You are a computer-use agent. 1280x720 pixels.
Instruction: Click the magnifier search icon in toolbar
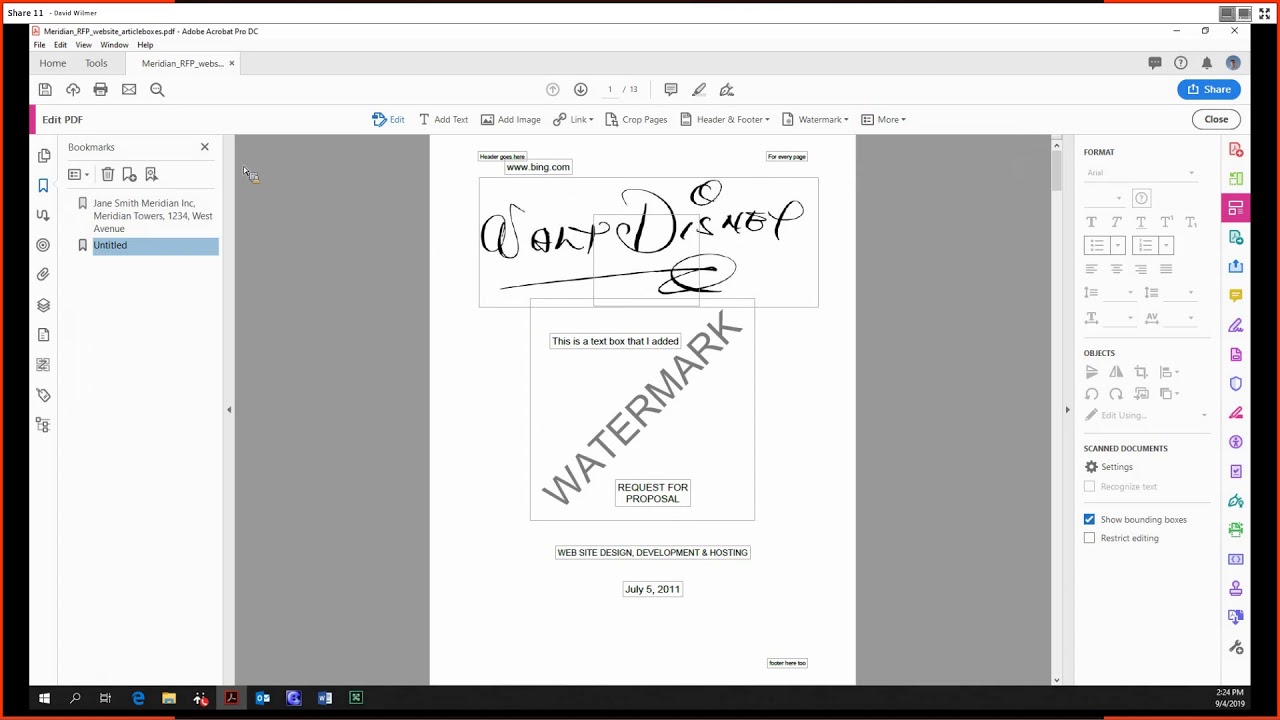click(x=157, y=89)
